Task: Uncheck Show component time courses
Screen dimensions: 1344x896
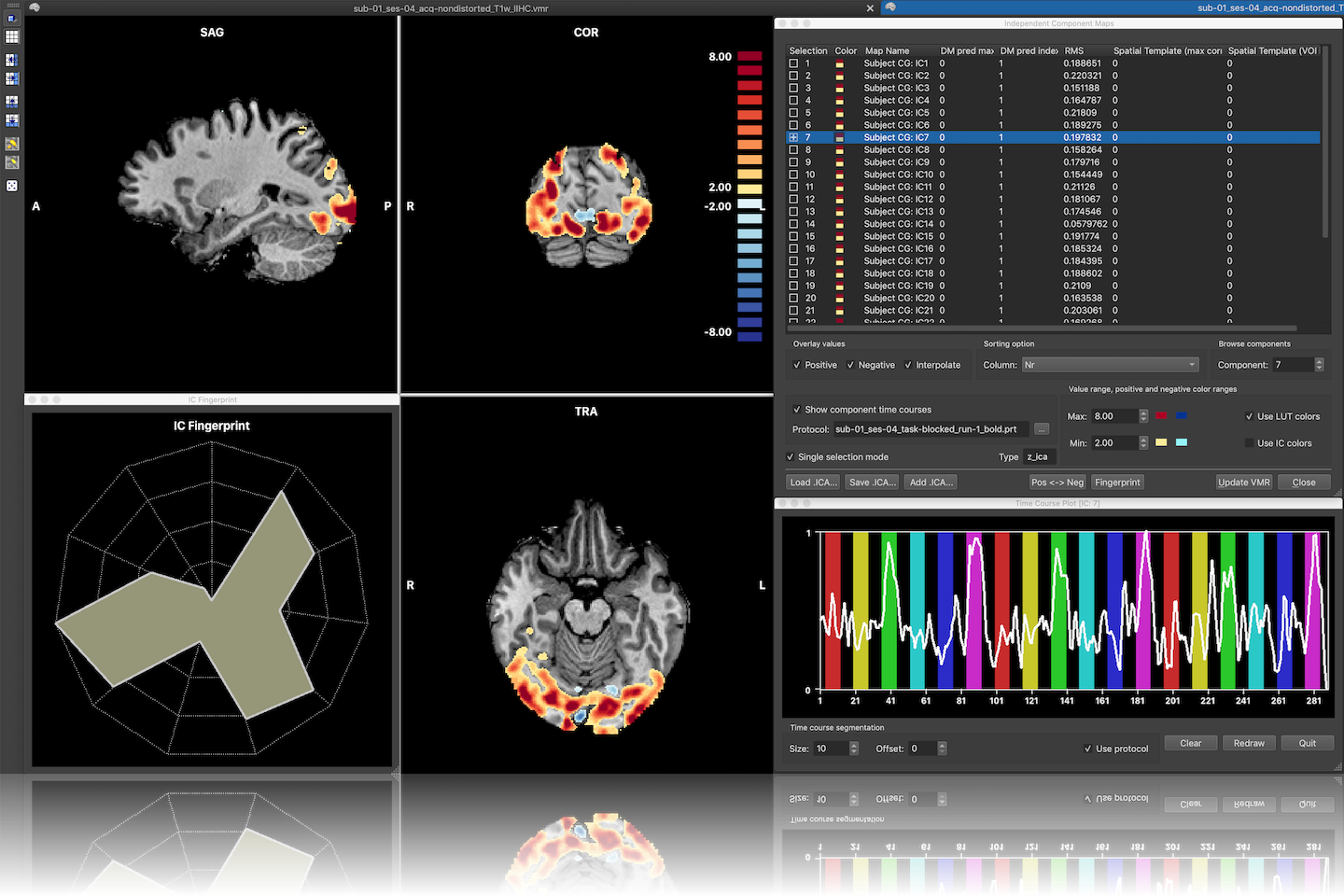Action: (796, 410)
